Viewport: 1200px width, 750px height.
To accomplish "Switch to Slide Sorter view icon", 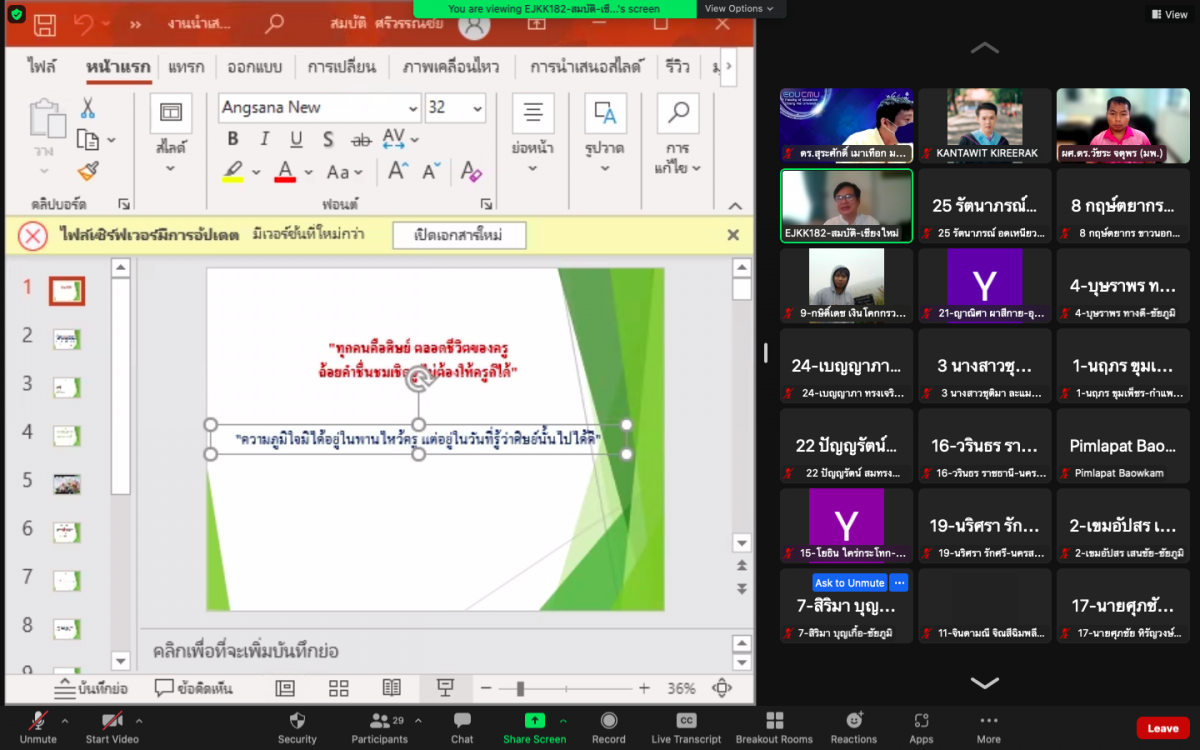I will click(x=339, y=688).
